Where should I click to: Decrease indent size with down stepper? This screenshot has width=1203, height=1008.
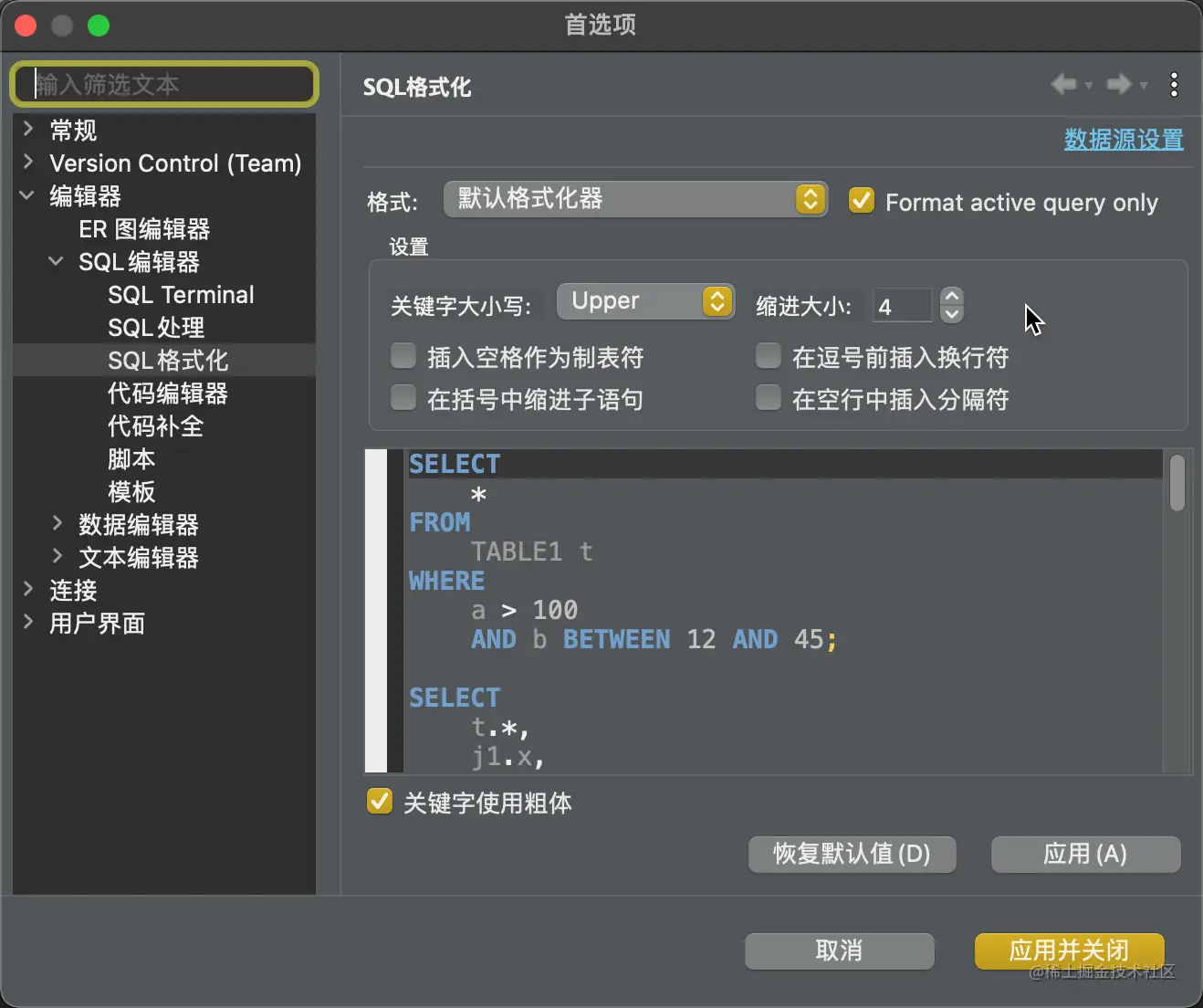951,314
